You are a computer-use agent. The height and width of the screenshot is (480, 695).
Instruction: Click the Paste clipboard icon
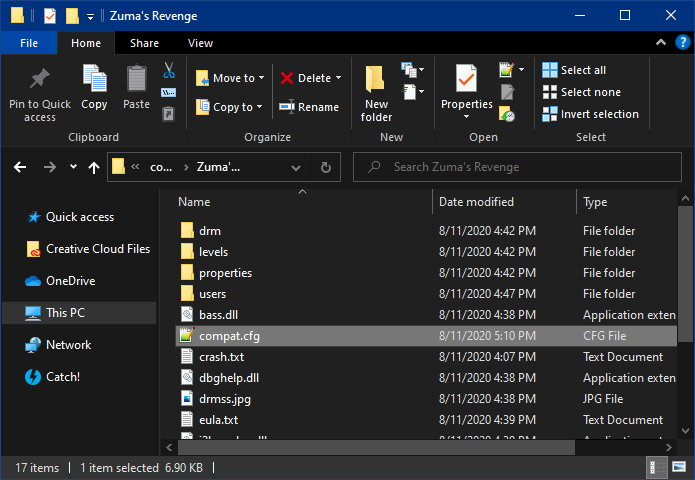137,78
